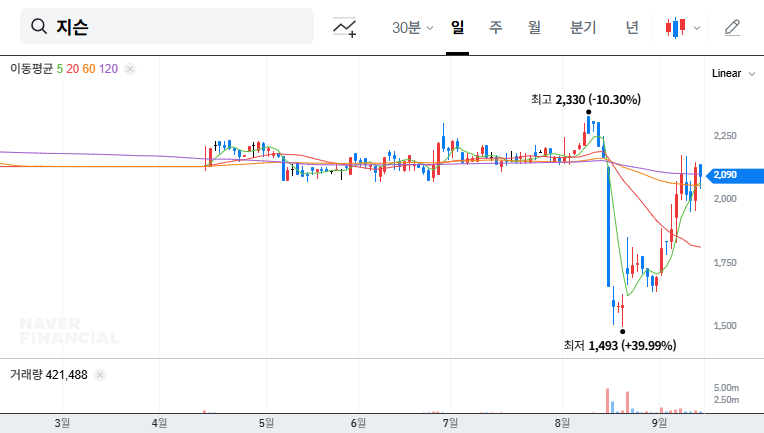Click the 2.50m volume axis label

tap(726, 400)
